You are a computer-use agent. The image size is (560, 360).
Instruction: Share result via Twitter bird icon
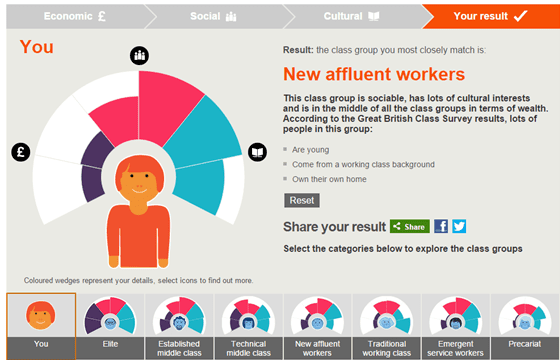click(x=459, y=226)
